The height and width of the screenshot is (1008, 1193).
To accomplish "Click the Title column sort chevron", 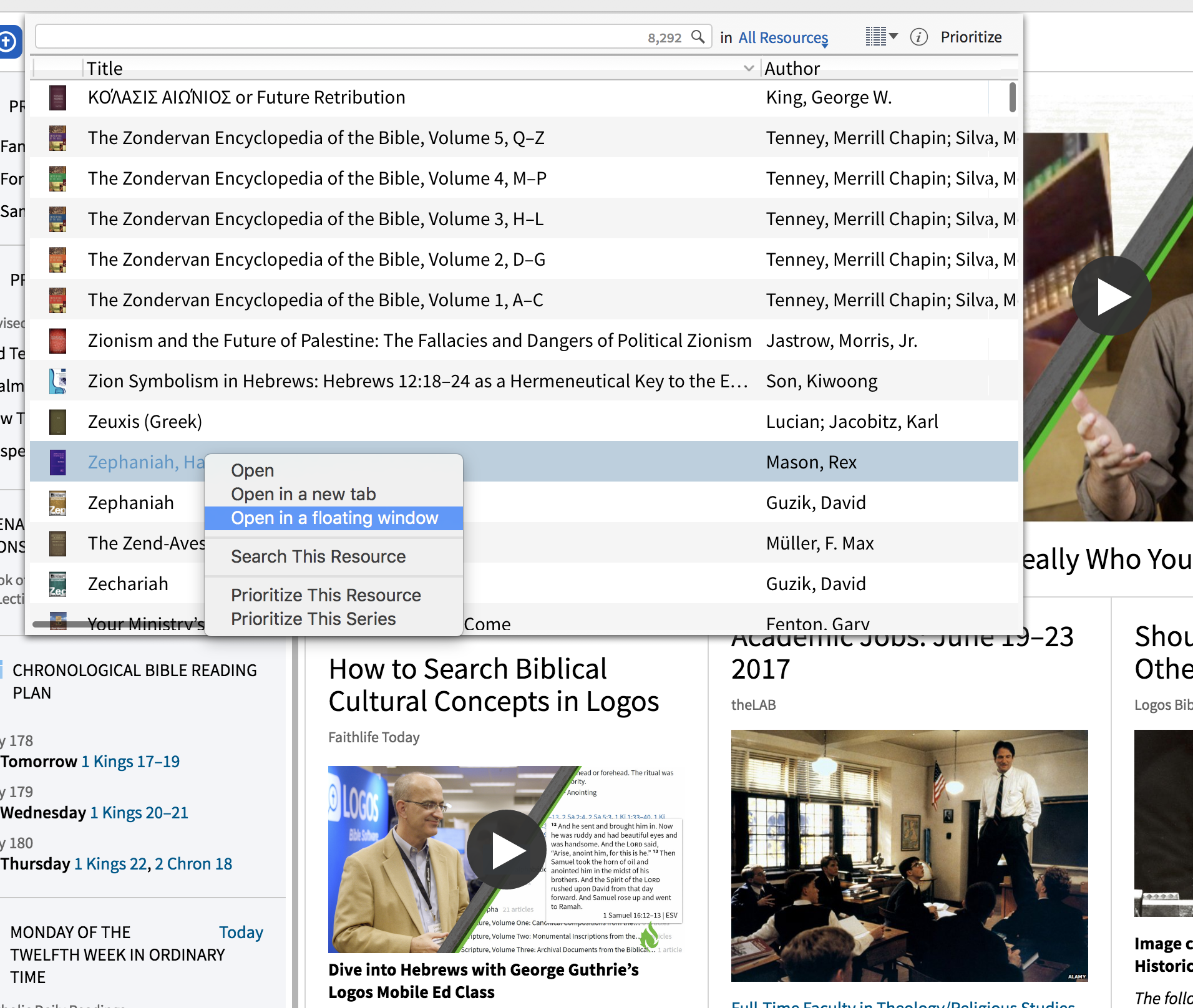I will (749, 68).
